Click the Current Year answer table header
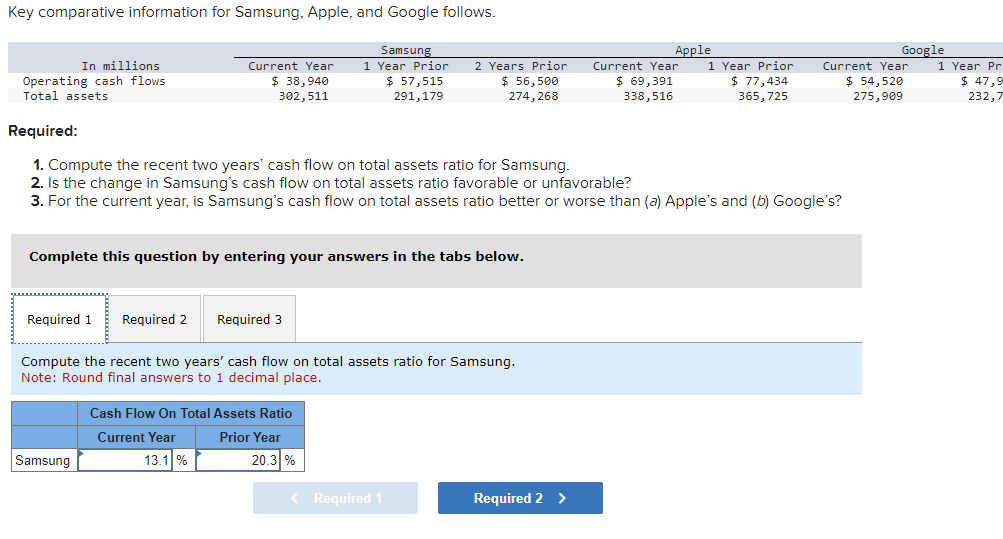The height and width of the screenshot is (539, 1003). 136,437
